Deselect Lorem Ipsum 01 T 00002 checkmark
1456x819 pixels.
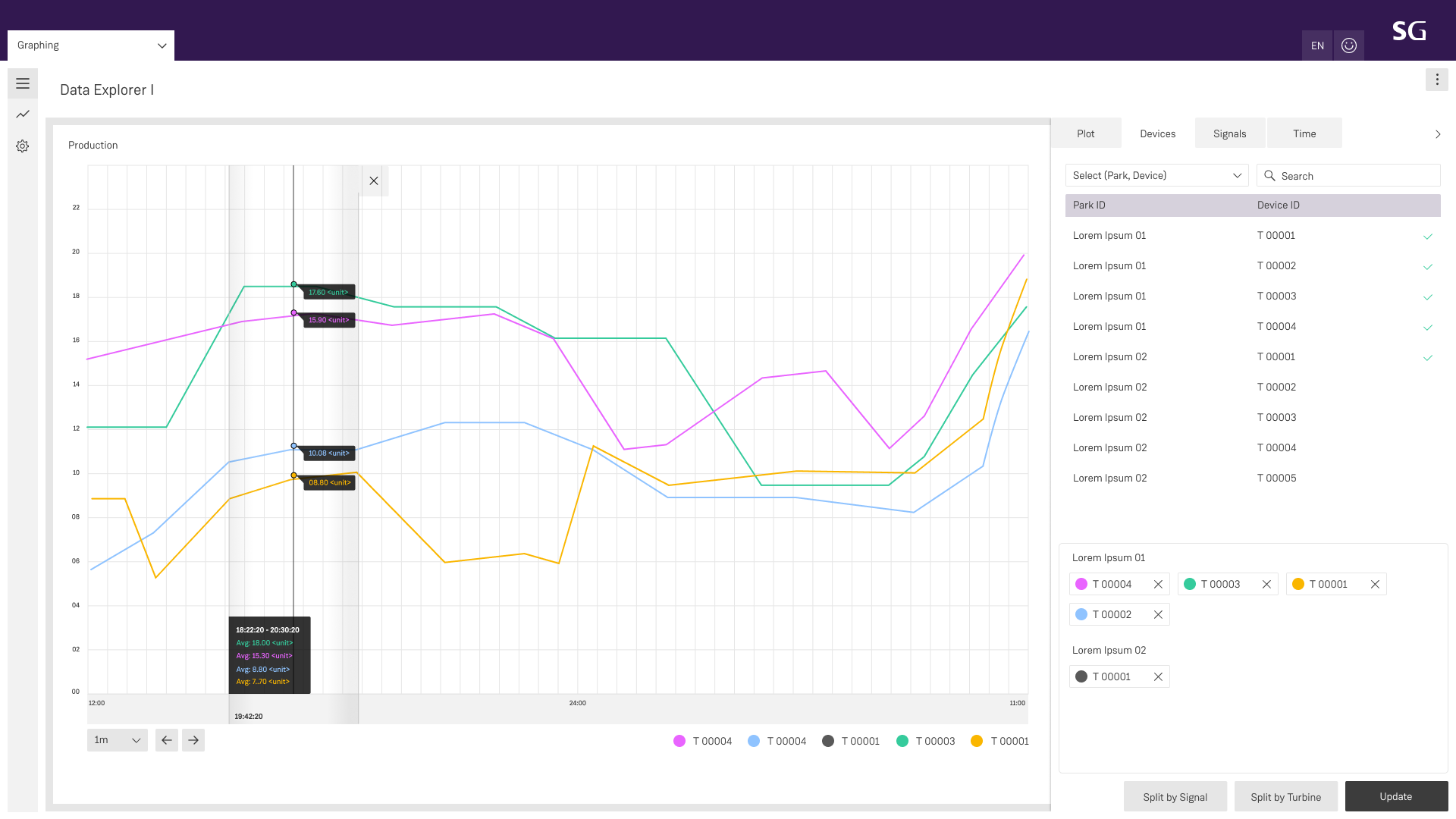[x=1428, y=267]
